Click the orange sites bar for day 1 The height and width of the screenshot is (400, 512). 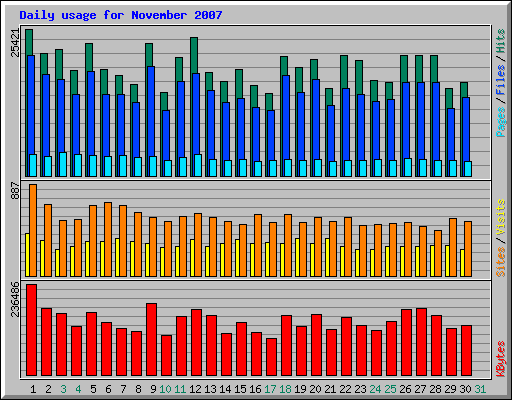click(33, 230)
